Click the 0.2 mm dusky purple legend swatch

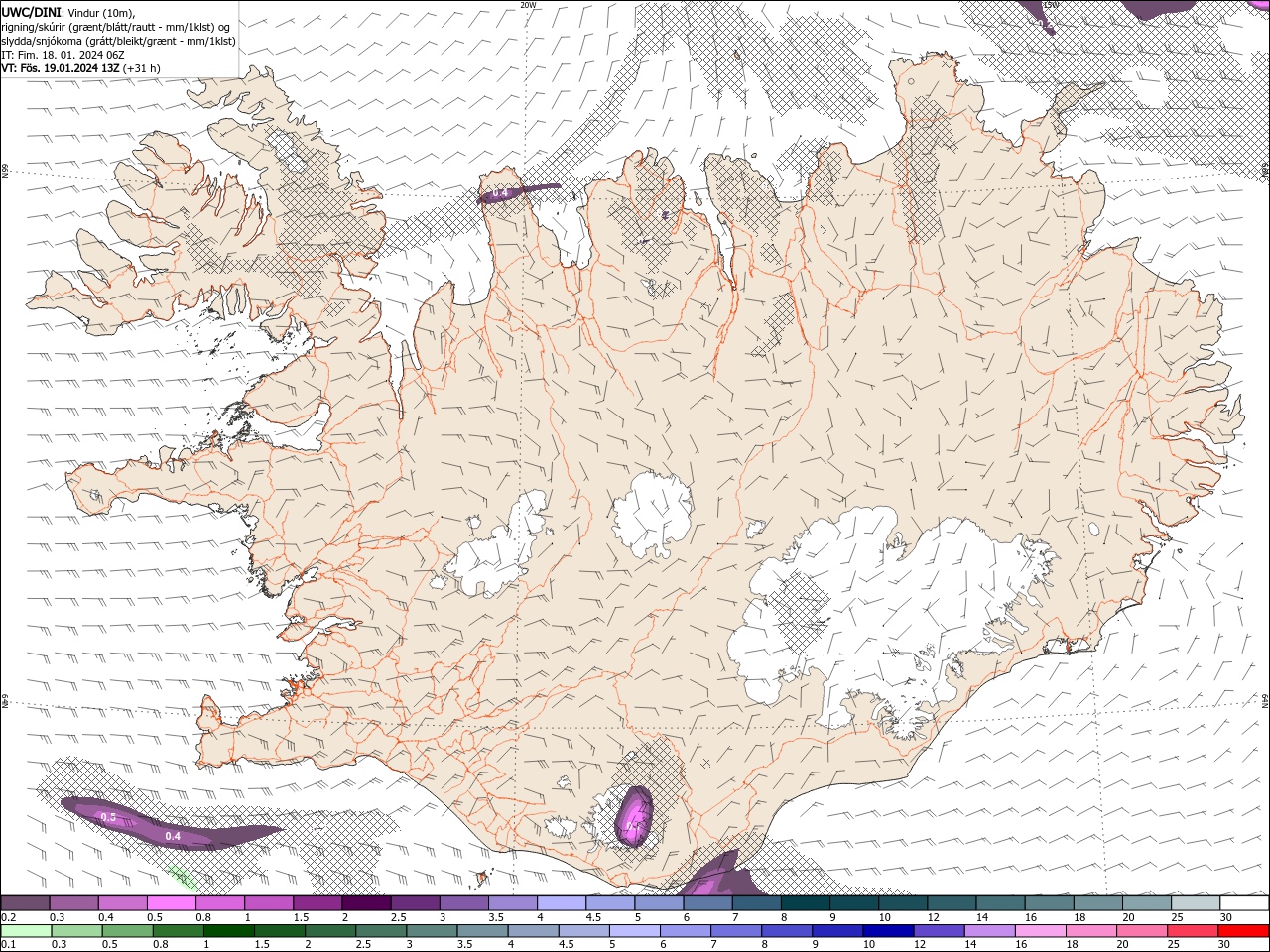[x=26, y=903]
